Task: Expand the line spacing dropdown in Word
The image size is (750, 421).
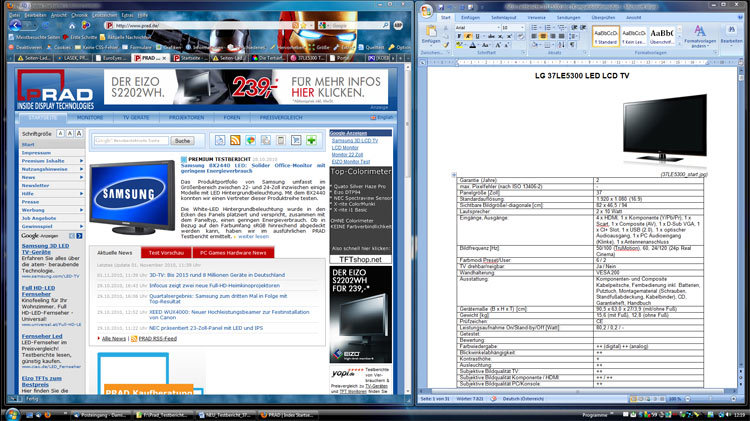Action: (x=577, y=36)
